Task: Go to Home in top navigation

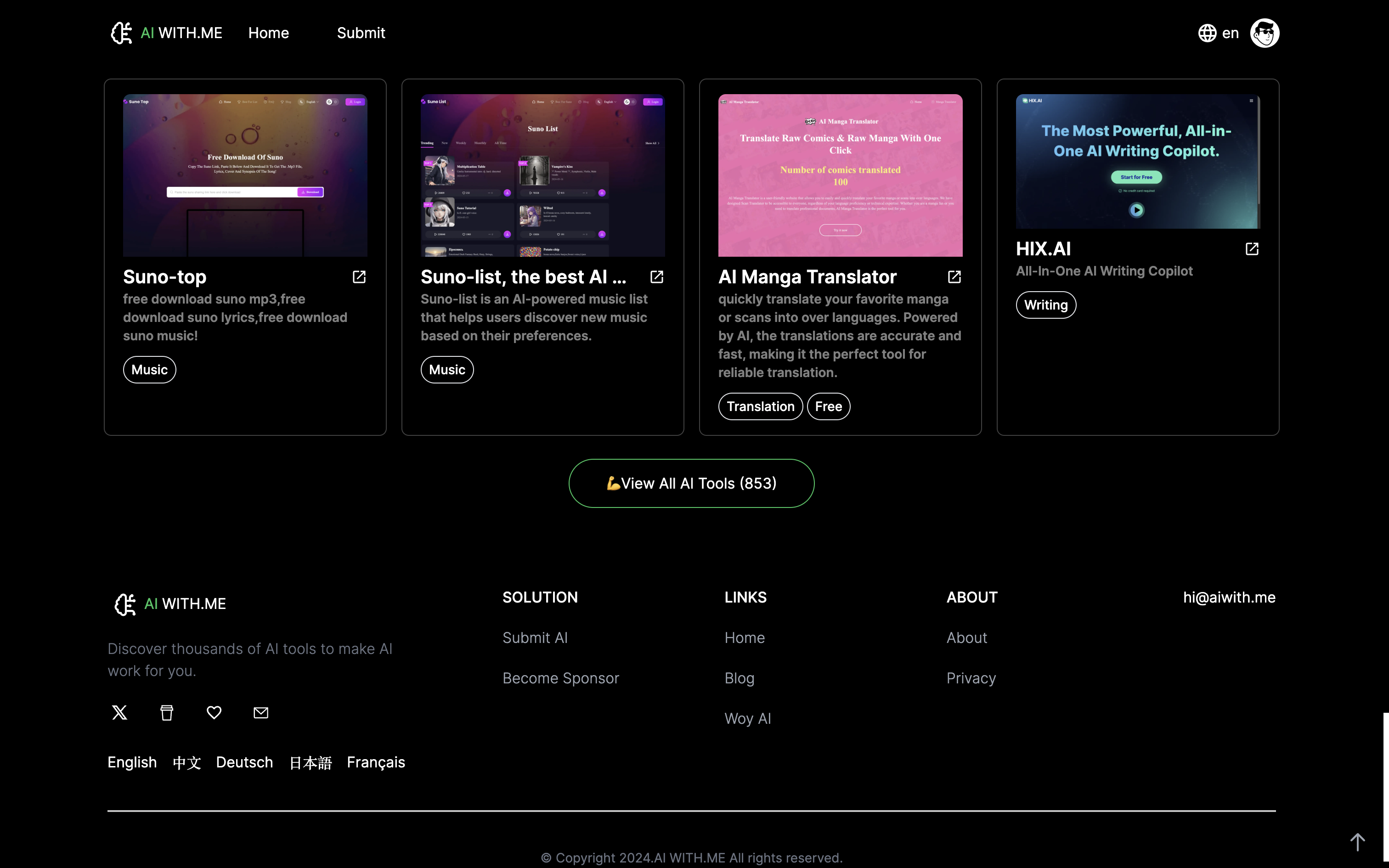Action: coord(269,33)
